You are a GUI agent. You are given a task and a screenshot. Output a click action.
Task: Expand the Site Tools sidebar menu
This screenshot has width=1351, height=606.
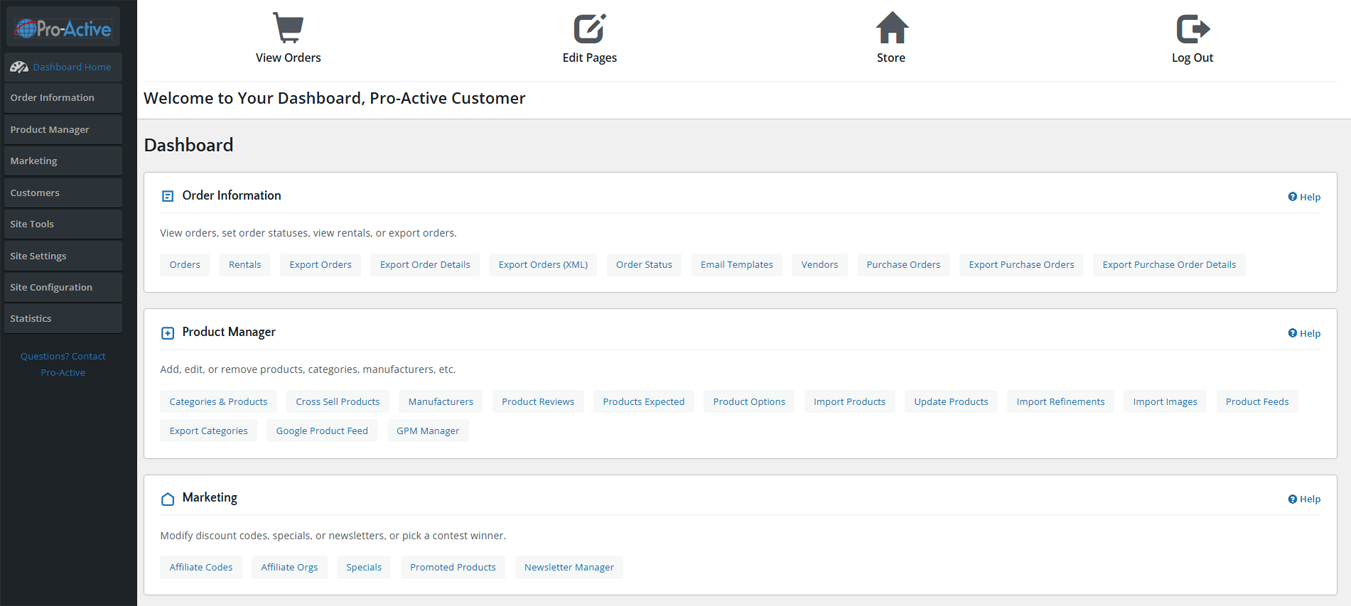click(x=63, y=224)
